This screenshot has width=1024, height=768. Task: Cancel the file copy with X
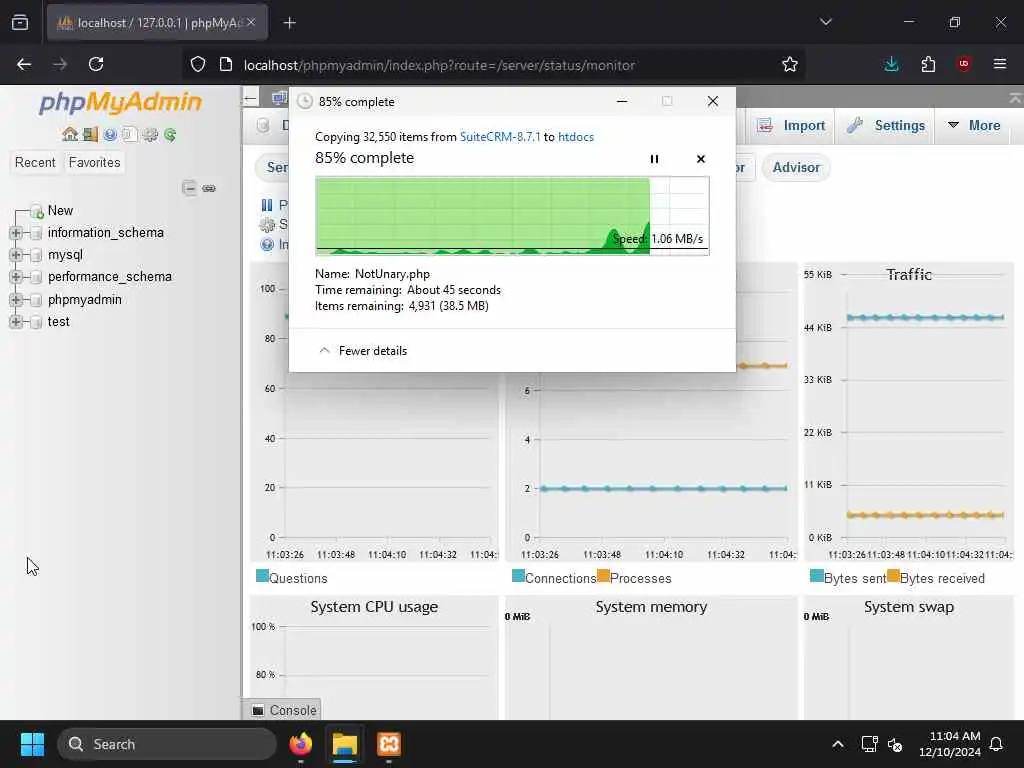click(x=701, y=159)
